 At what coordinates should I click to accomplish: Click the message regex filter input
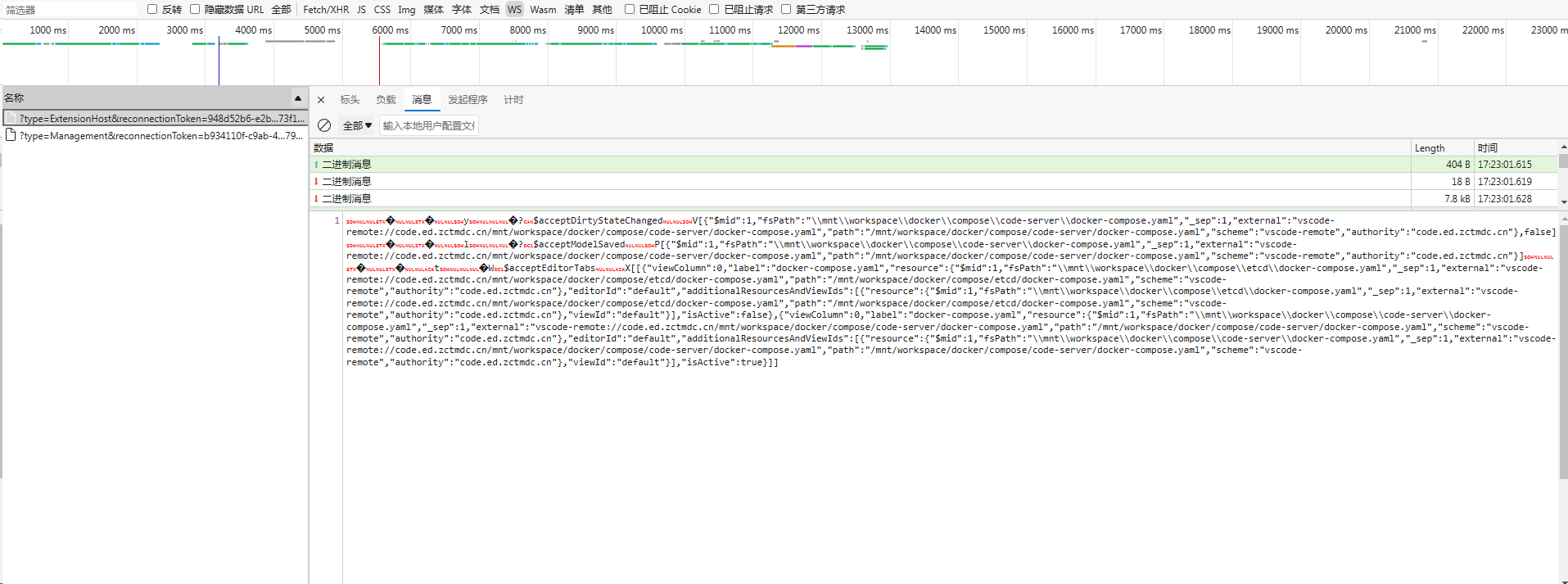pyautogui.click(x=429, y=125)
